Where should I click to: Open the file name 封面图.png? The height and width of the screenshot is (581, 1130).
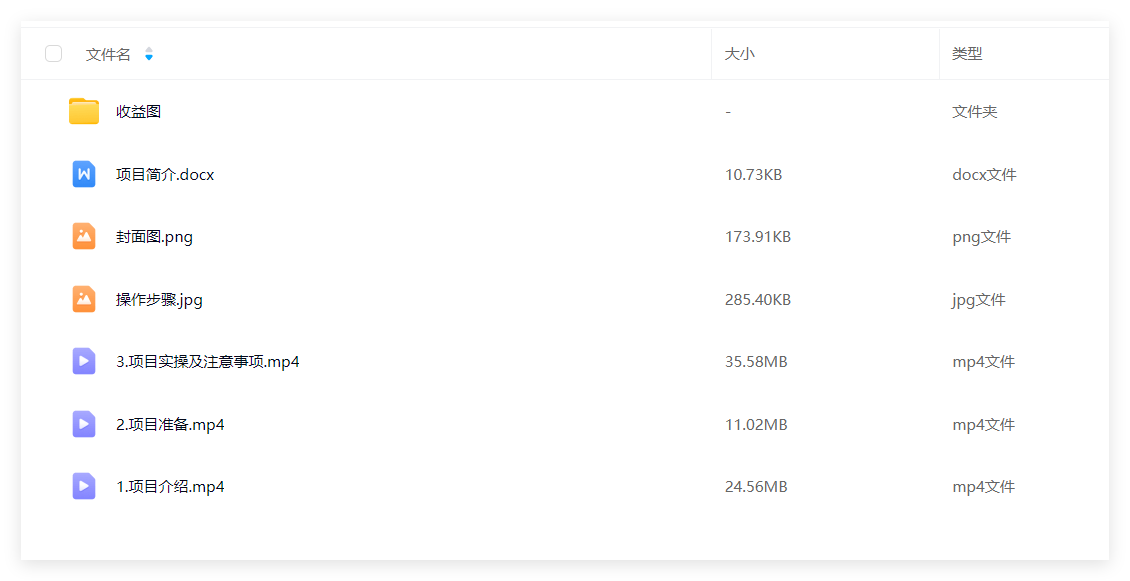coord(154,237)
